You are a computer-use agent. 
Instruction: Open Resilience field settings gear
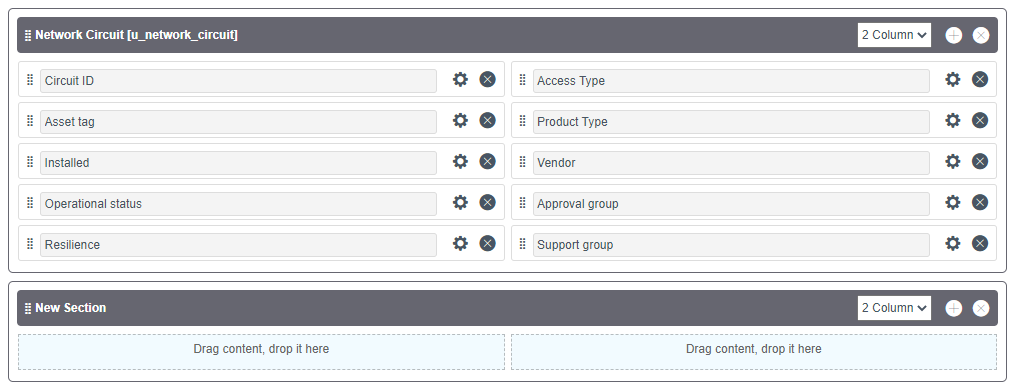coord(460,243)
